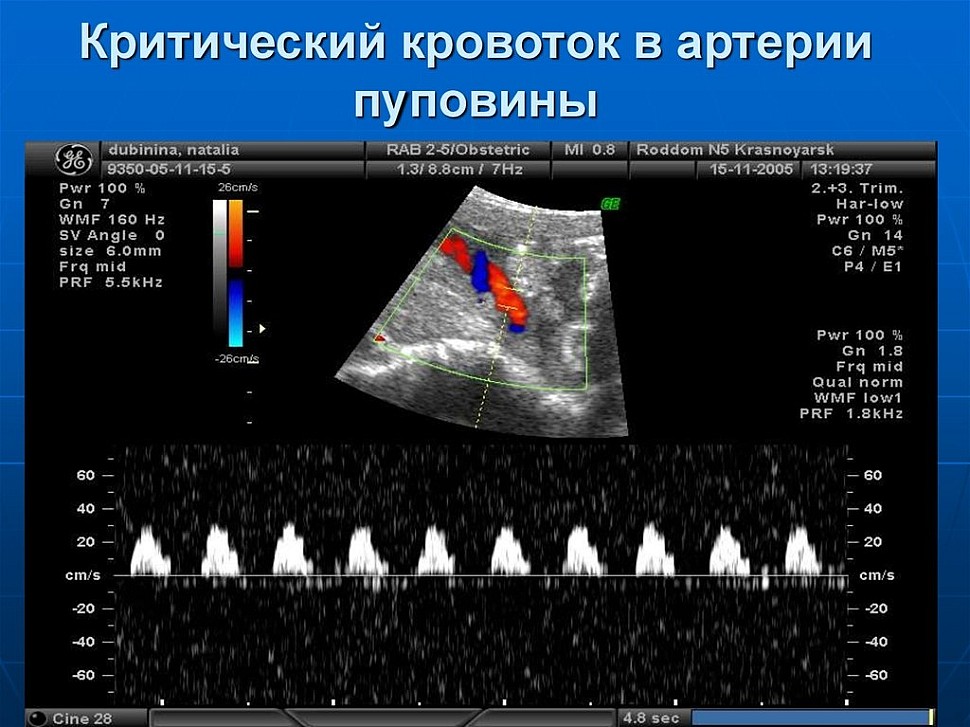
Task: Click the red-blue color Doppler velocity bar
Action: pos(236,270)
